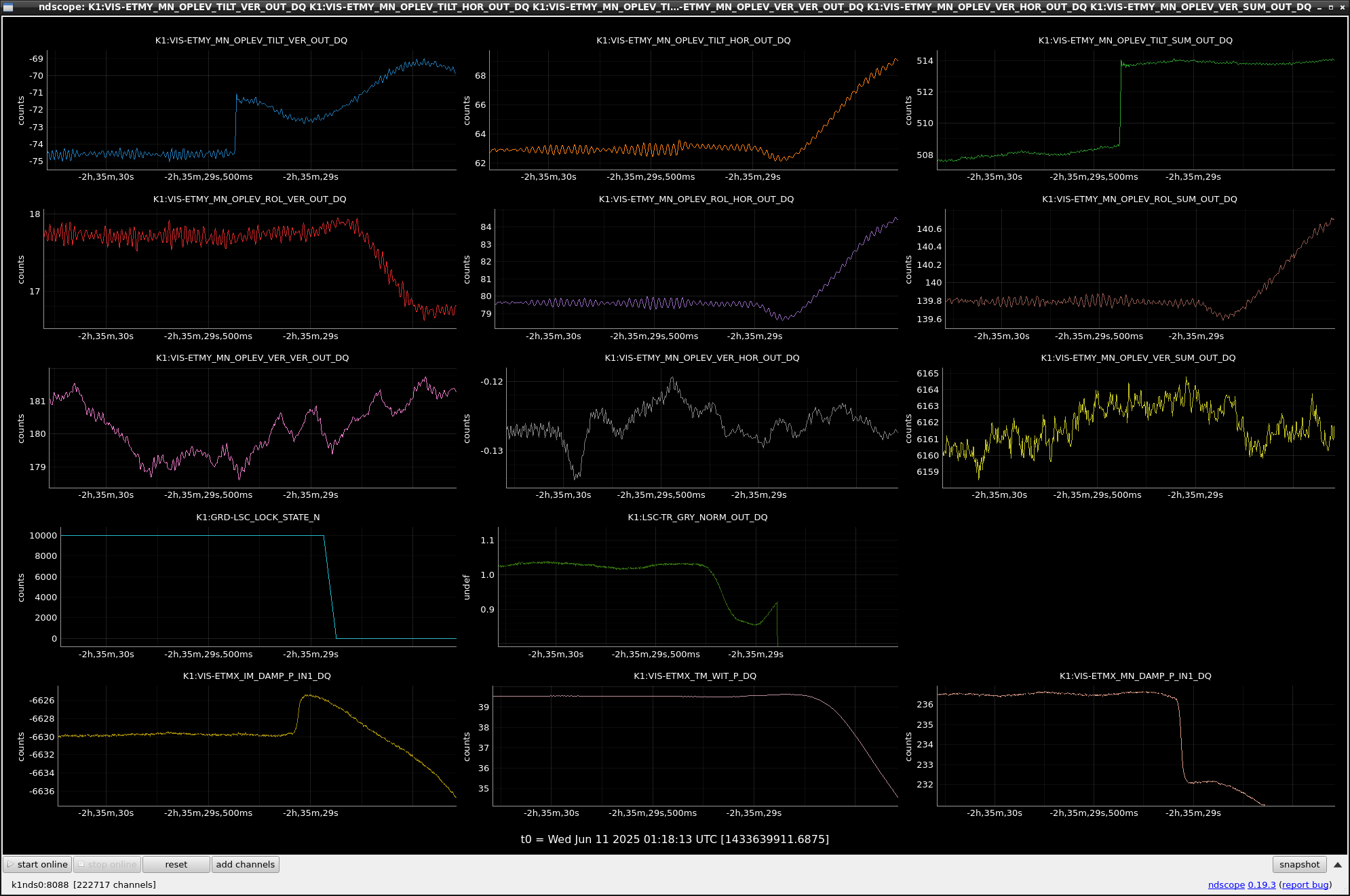This screenshot has width=1350, height=896.
Task: Select the VER_VER_OUT_DQ plot title
Action: click(x=252, y=357)
